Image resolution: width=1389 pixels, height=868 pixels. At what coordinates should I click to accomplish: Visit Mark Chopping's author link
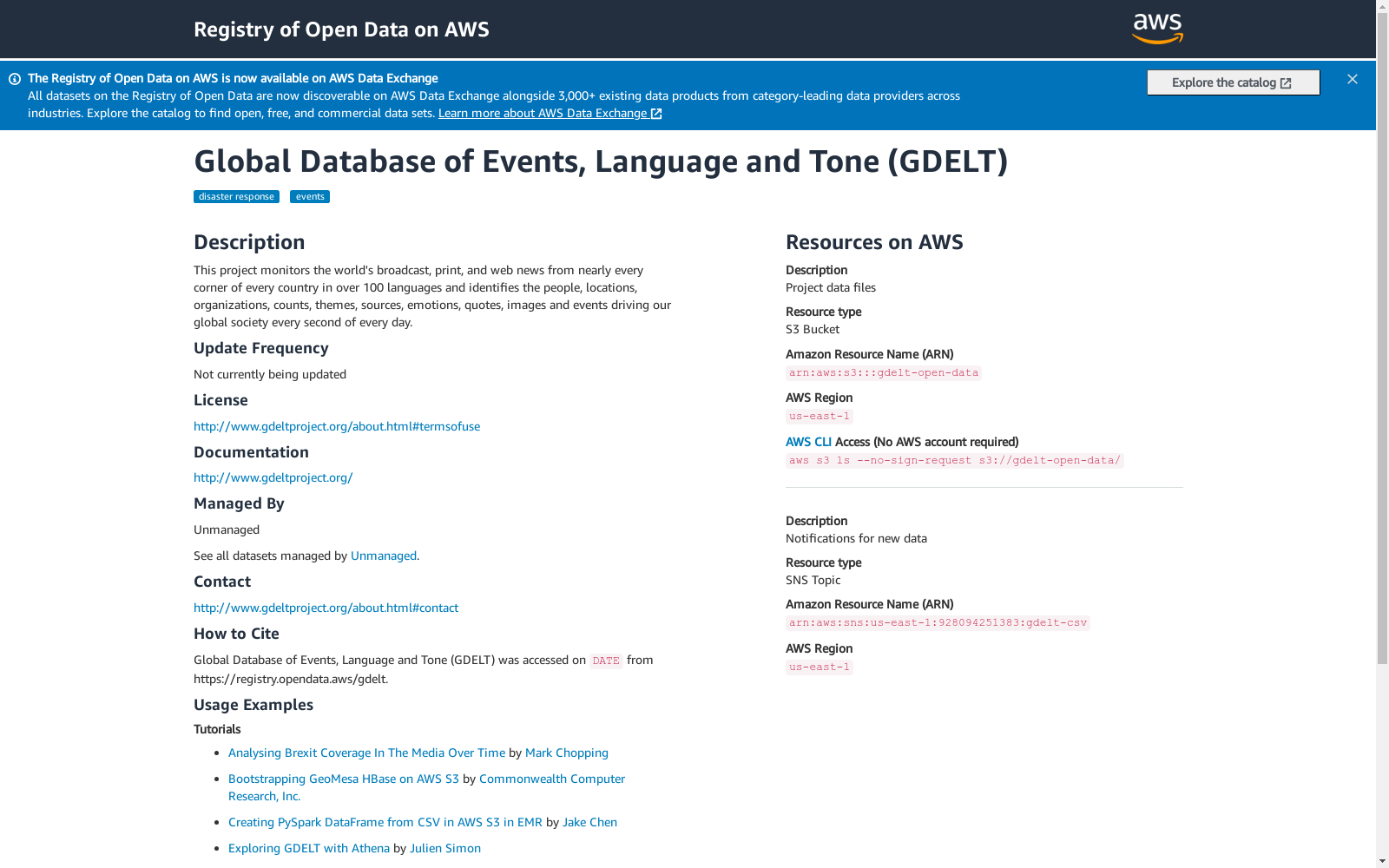tap(567, 753)
